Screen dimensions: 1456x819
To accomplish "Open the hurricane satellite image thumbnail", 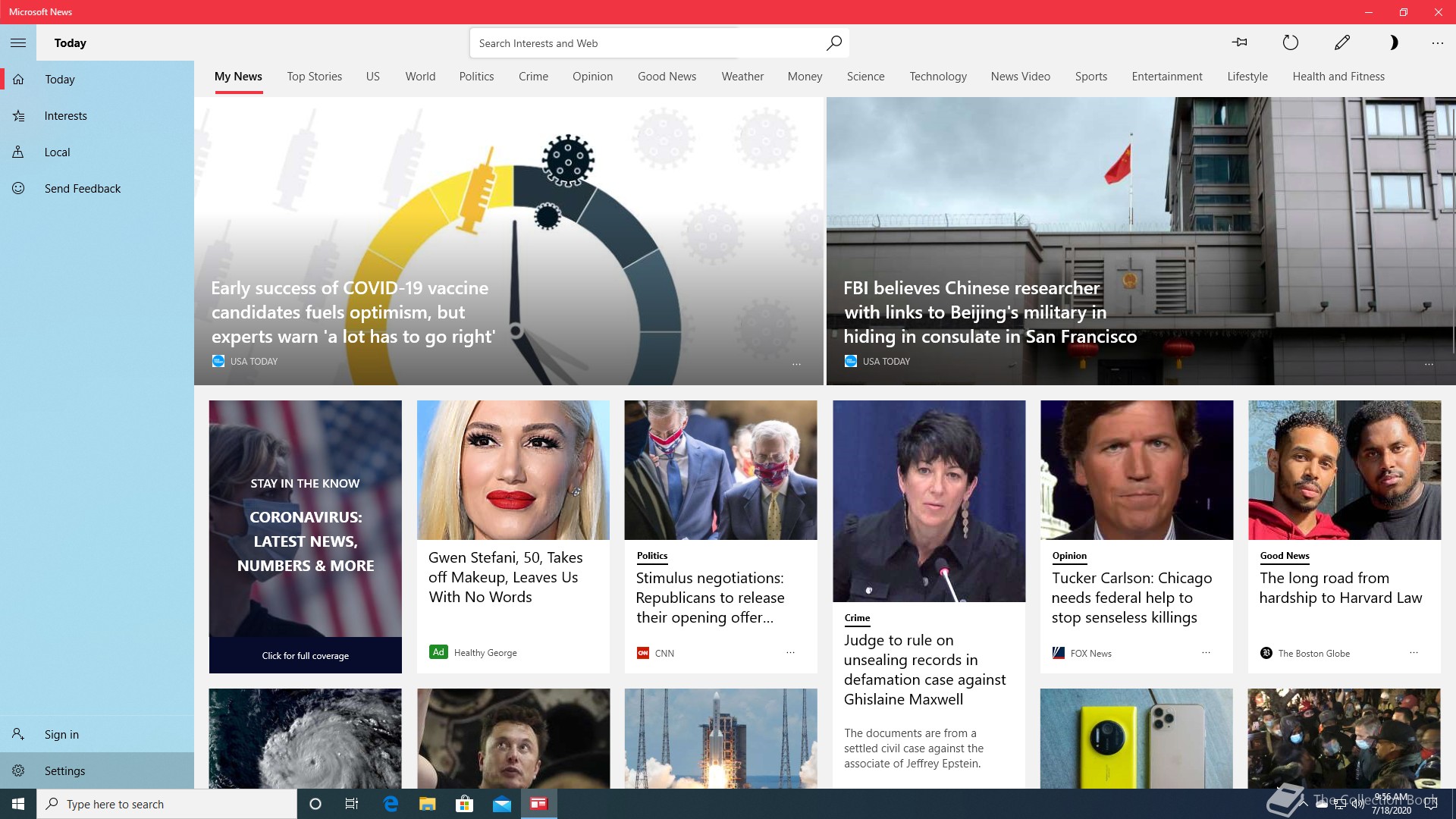I will (305, 739).
